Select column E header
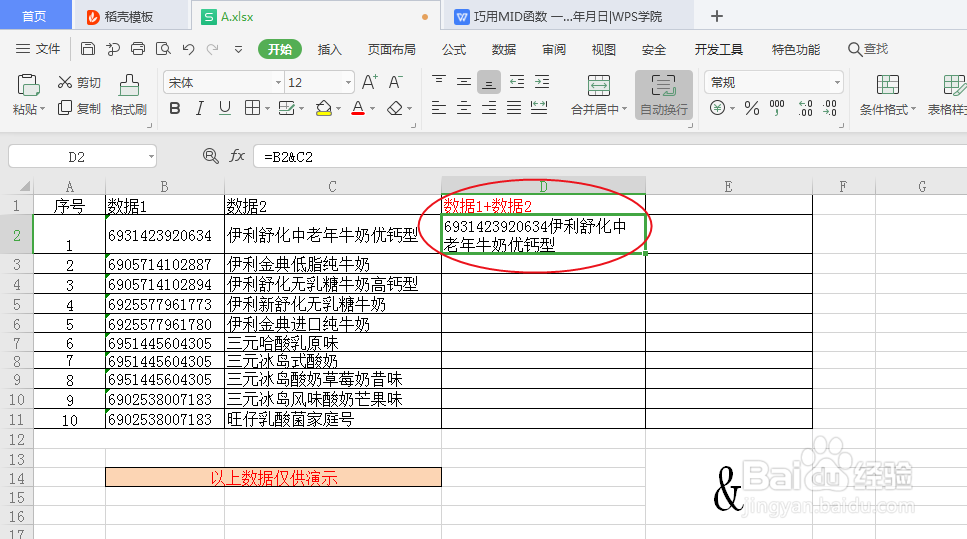967x539 pixels. tap(729, 186)
